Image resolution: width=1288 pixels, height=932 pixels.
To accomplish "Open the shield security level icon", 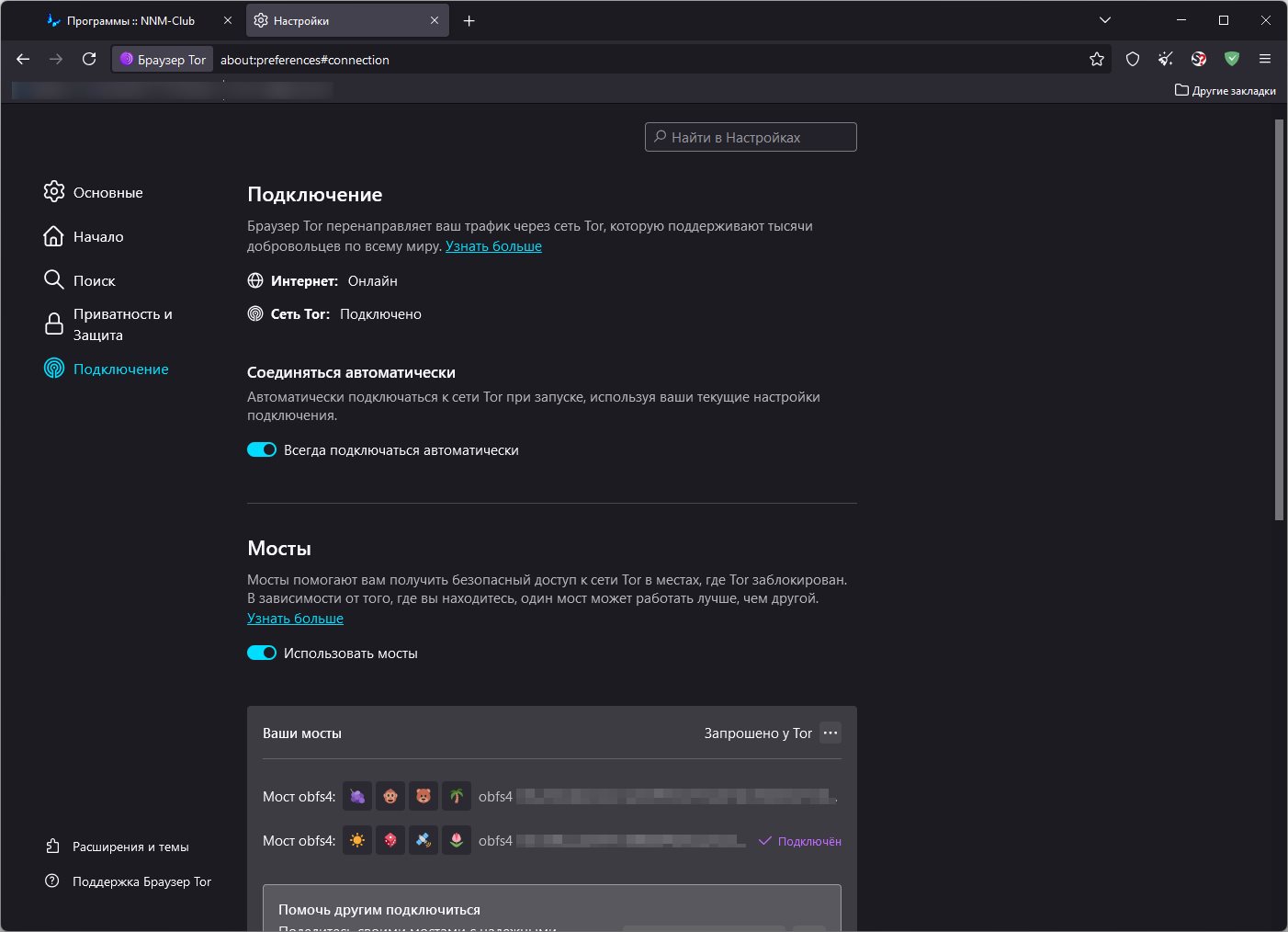I will (1133, 60).
